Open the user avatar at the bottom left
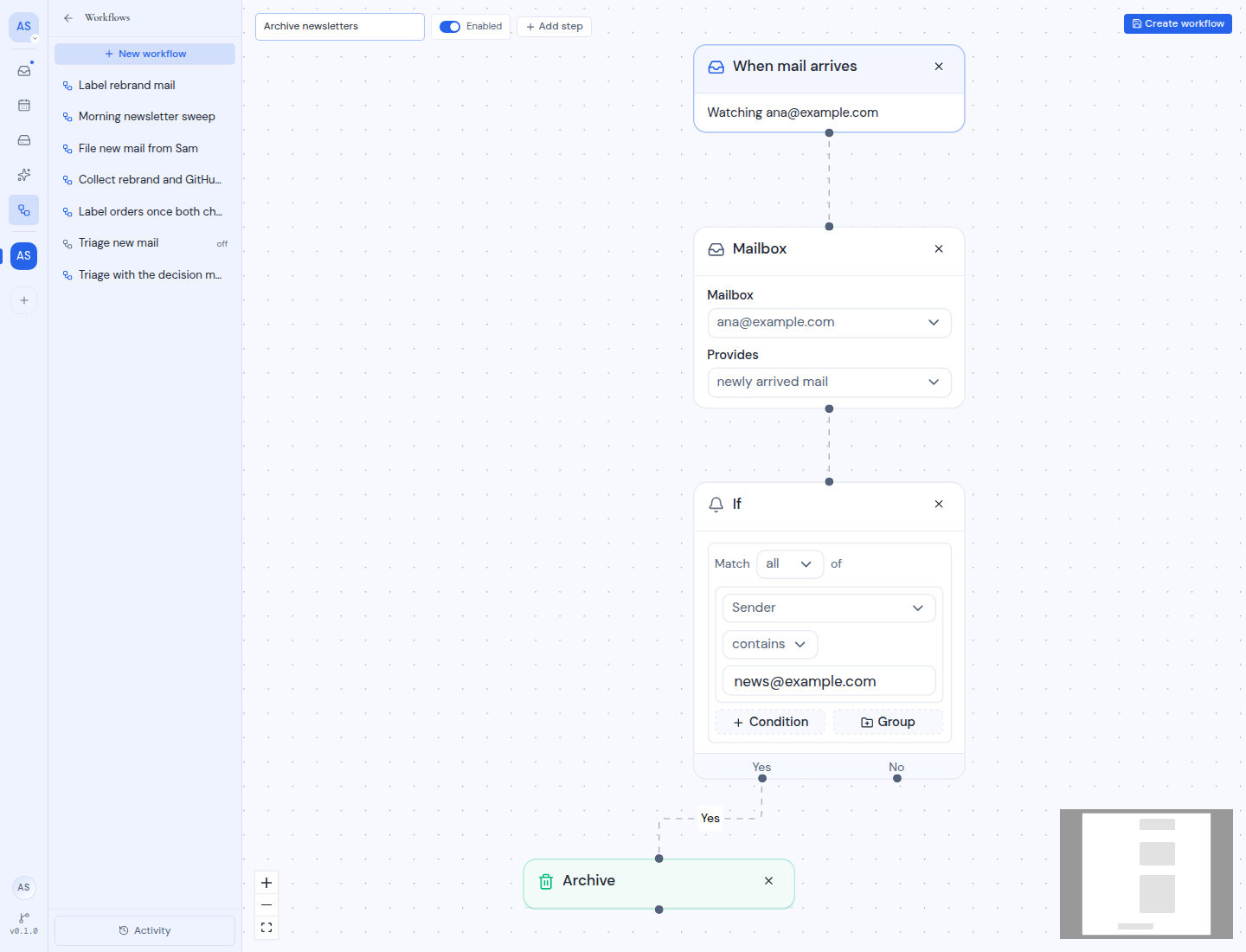Screen dimensions: 1246x952 click(x=24, y=887)
